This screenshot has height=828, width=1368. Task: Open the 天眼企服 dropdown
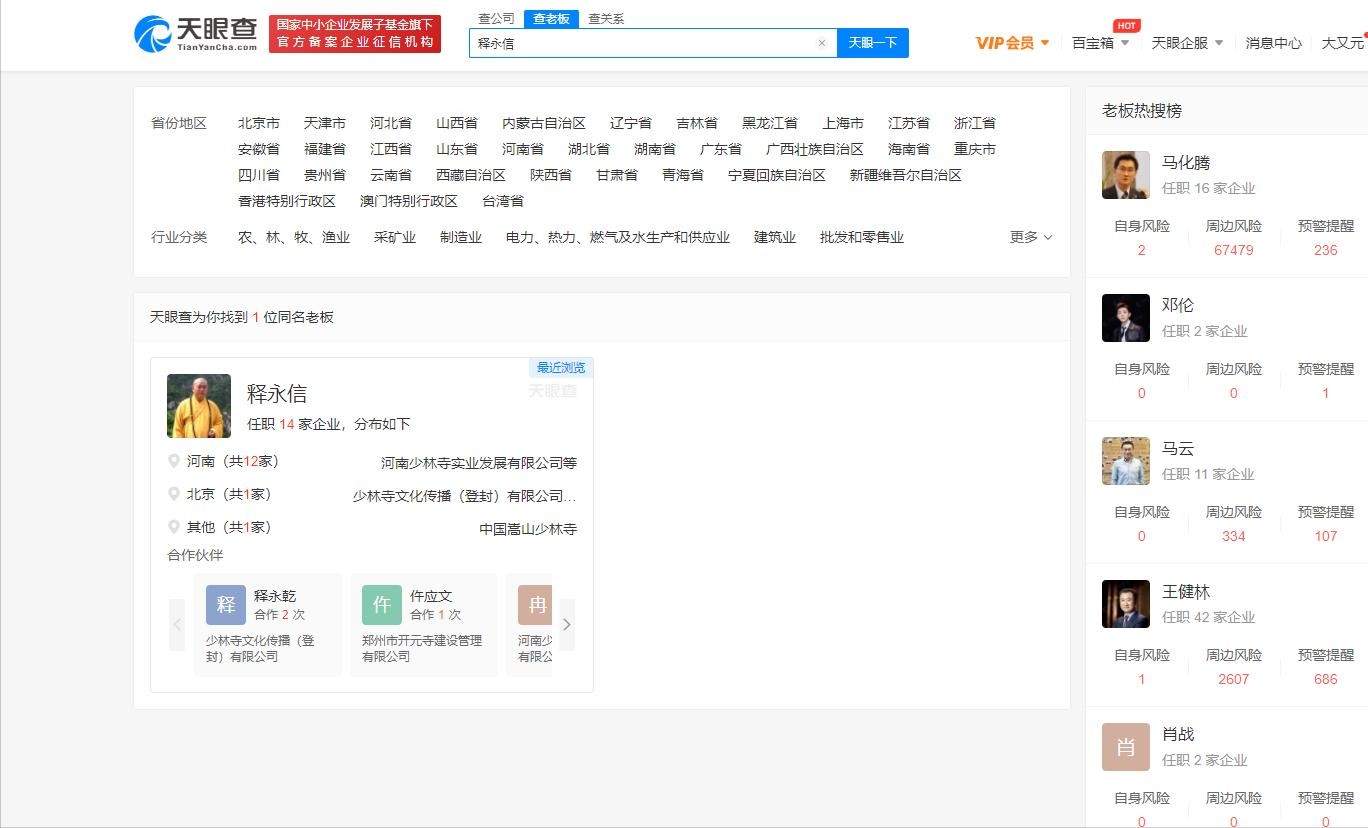(1187, 43)
